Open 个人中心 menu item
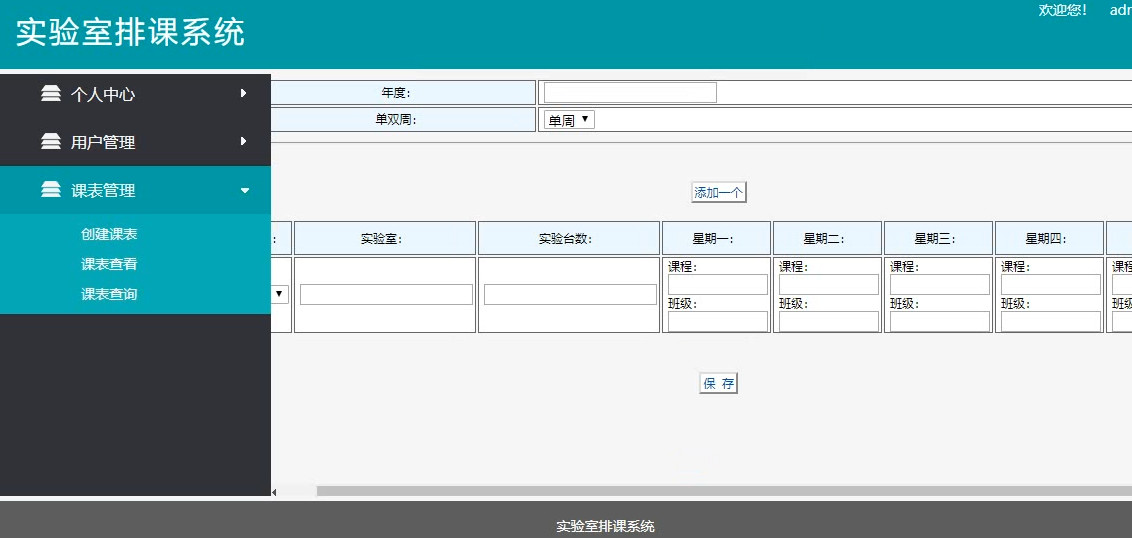This screenshot has width=1132, height=538. (x=135, y=94)
